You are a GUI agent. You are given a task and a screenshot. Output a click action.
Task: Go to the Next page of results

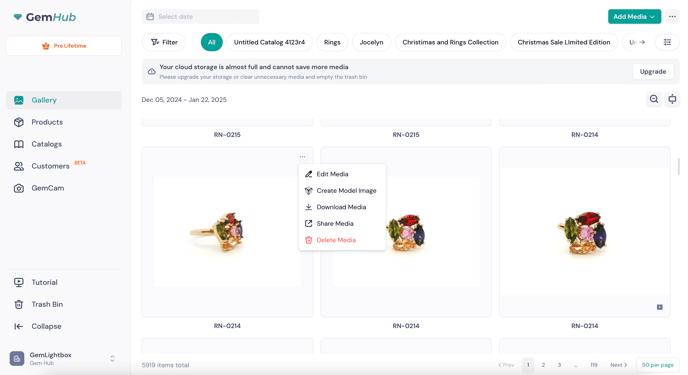(618, 365)
